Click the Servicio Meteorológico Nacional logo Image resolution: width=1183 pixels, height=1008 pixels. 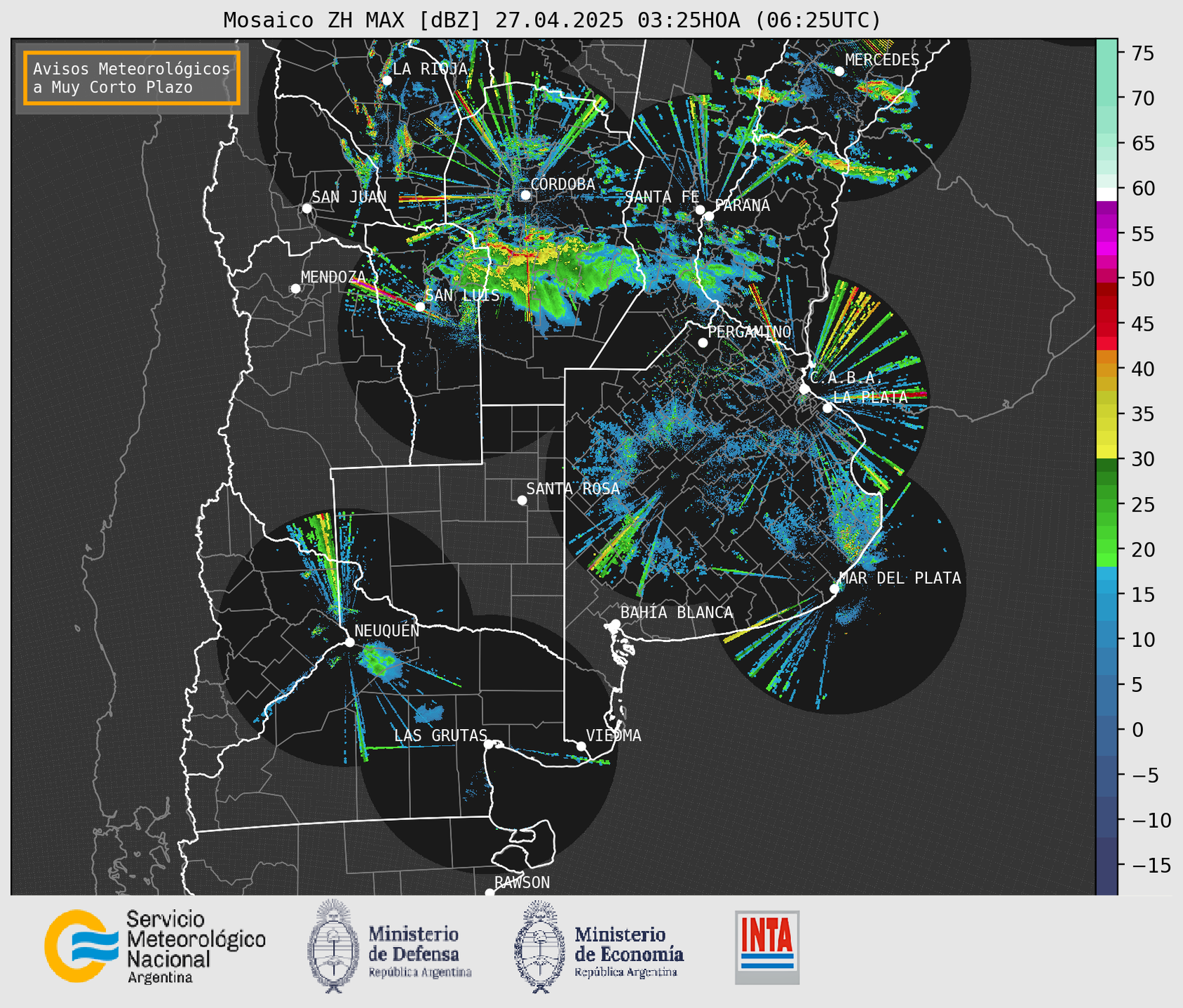coord(155,946)
